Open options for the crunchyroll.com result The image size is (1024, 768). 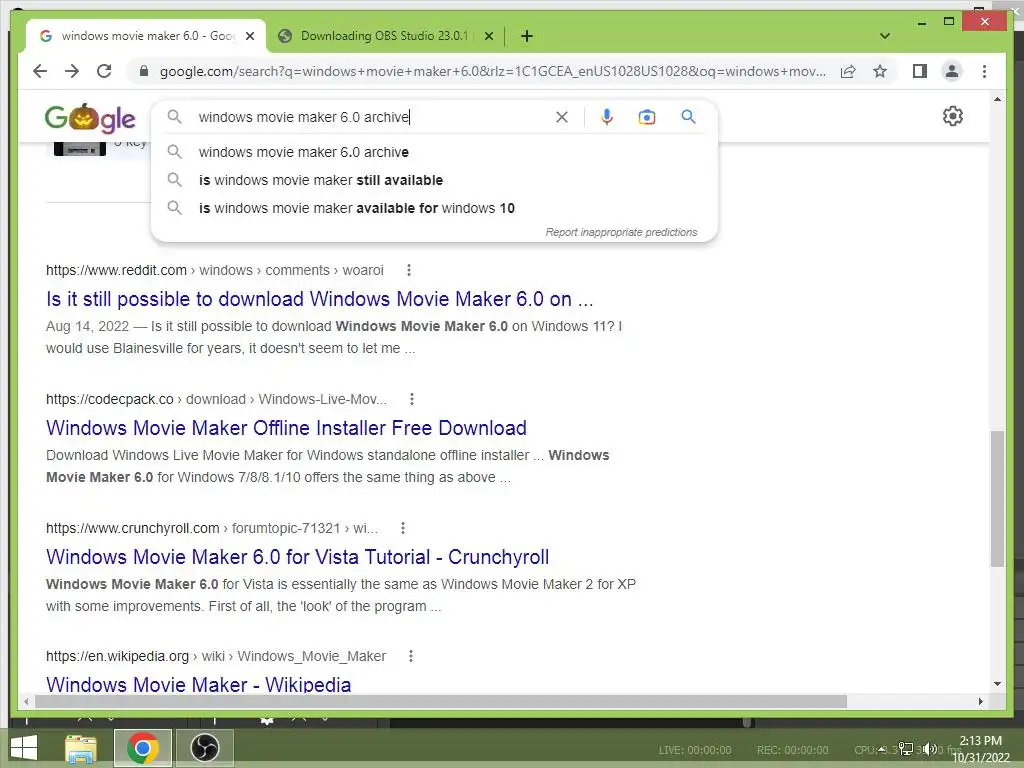(x=403, y=528)
